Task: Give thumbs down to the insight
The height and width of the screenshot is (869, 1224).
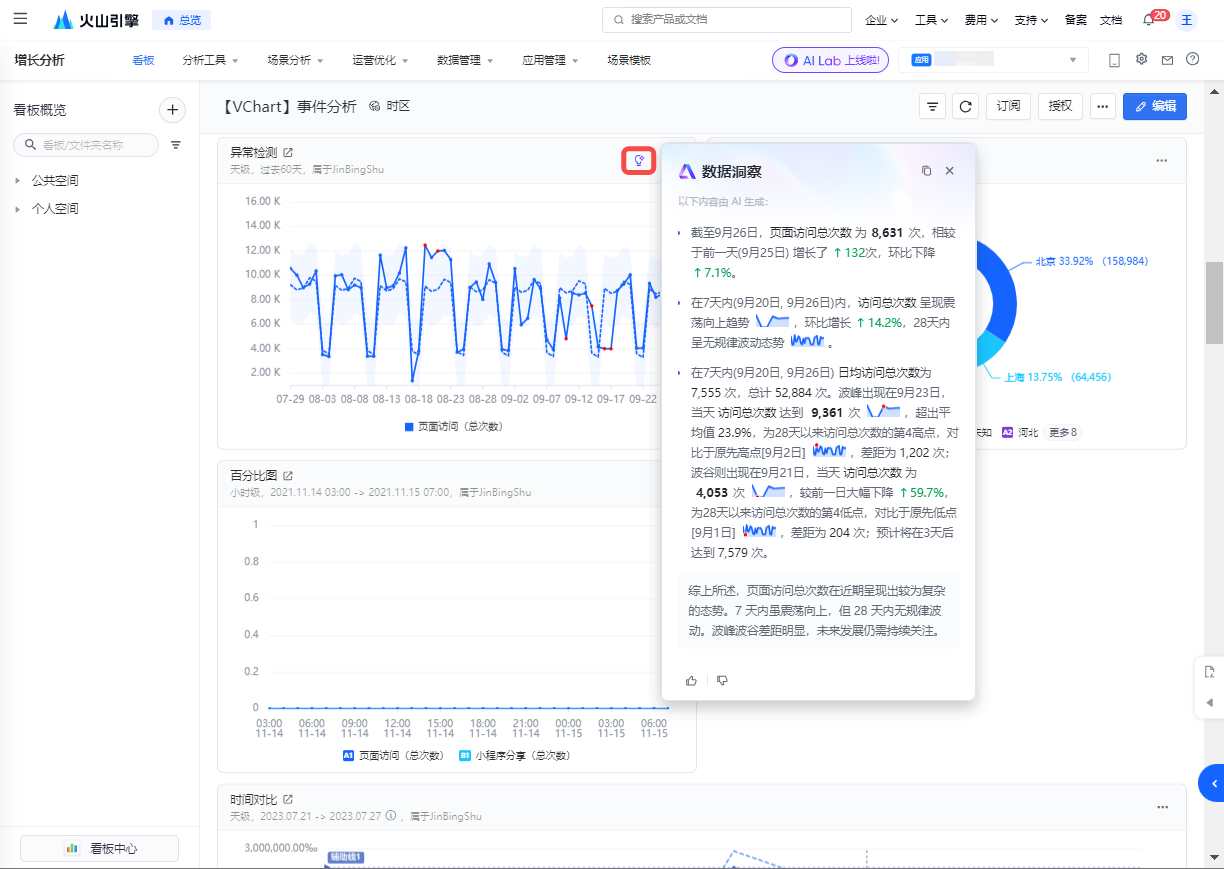Action: pos(722,680)
